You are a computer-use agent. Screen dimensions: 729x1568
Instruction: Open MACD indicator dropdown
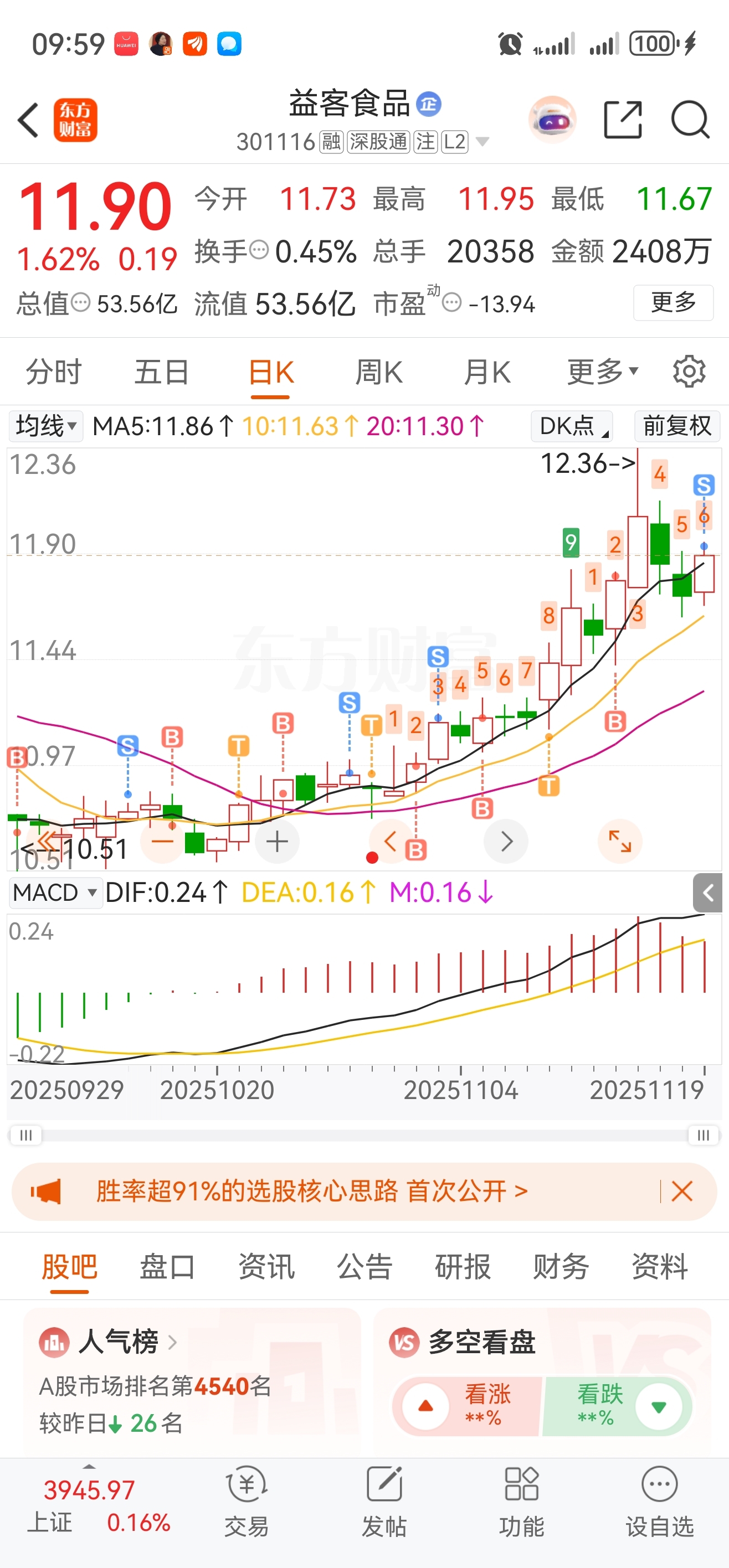click(x=55, y=893)
